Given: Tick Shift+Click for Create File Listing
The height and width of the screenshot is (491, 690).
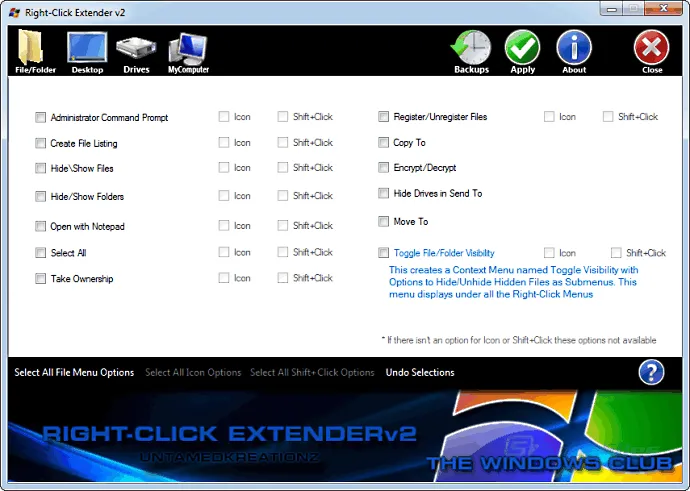Looking at the screenshot, I should 283,143.
